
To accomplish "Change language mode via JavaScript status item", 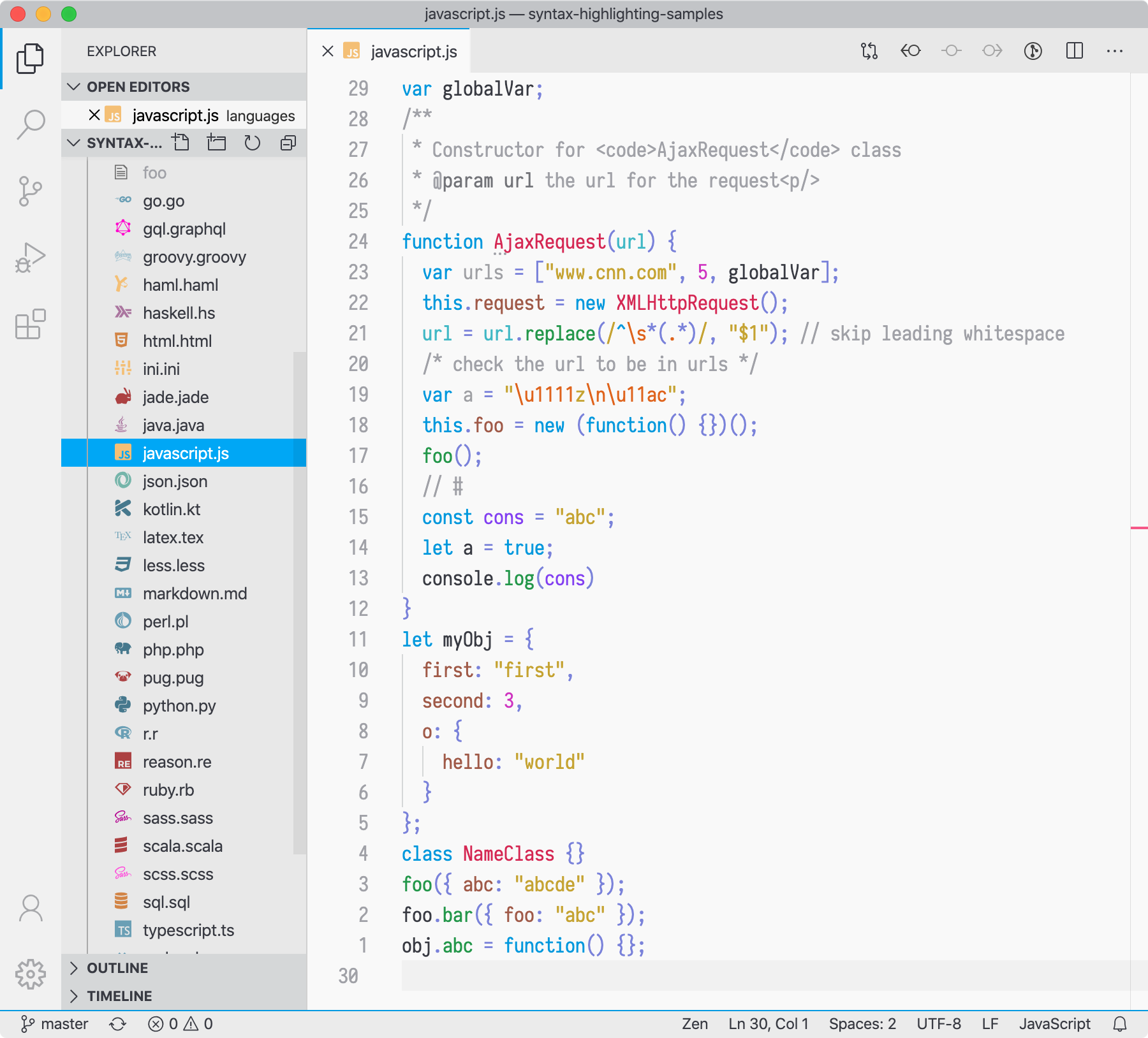I will click(x=1056, y=1024).
